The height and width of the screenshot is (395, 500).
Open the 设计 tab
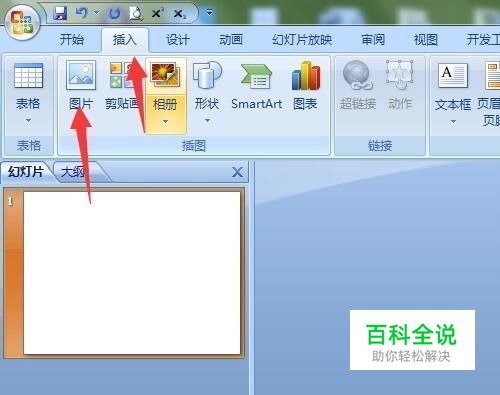point(178,40)
